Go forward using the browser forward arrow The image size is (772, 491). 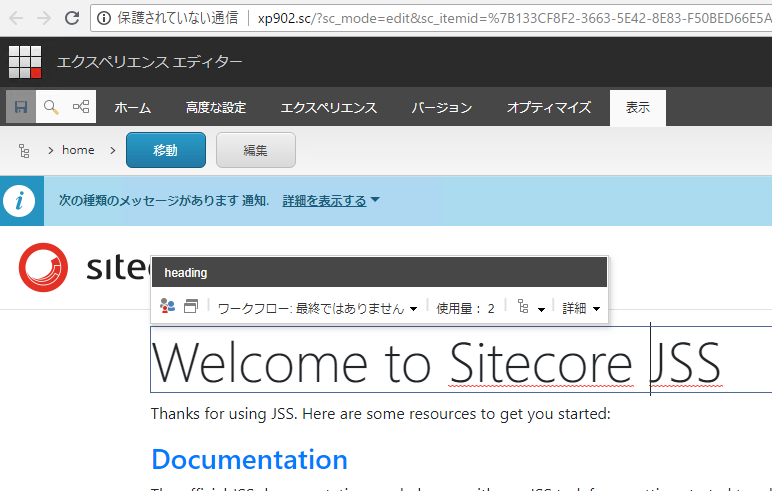[44, 18]
